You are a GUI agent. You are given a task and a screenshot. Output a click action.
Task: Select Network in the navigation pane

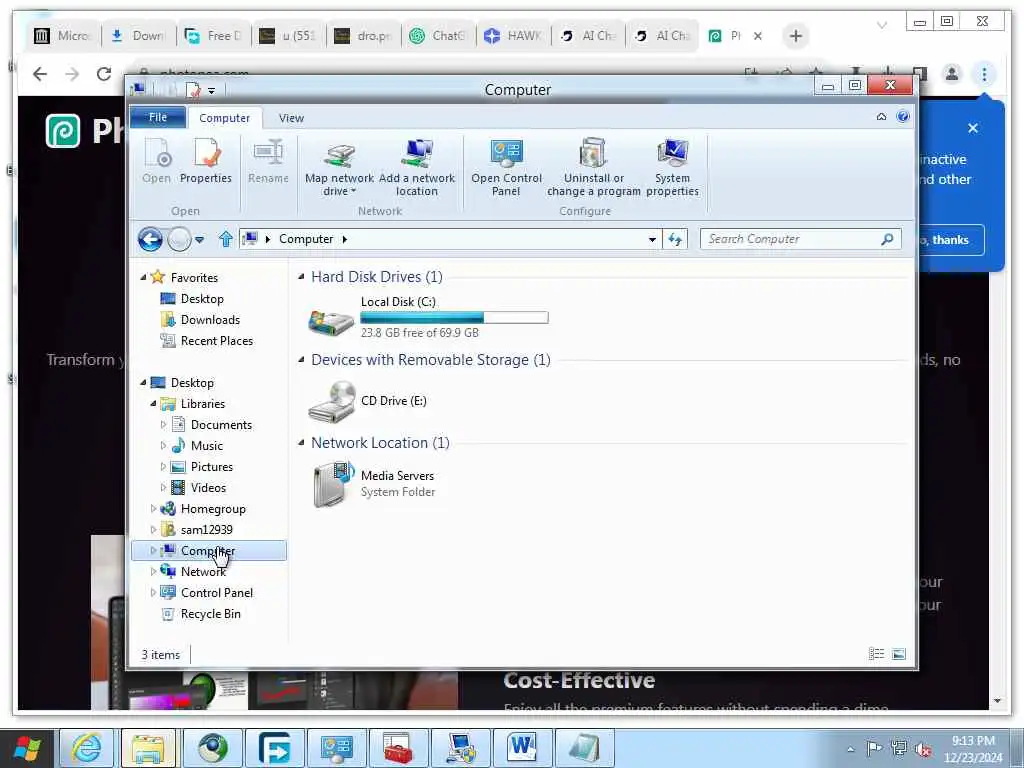pyautogui.click(x=194, y=571)
